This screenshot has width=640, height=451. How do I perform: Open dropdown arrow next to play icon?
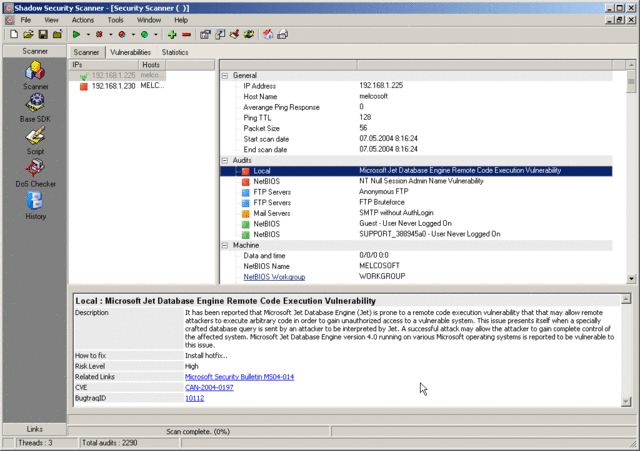point(88,35)
